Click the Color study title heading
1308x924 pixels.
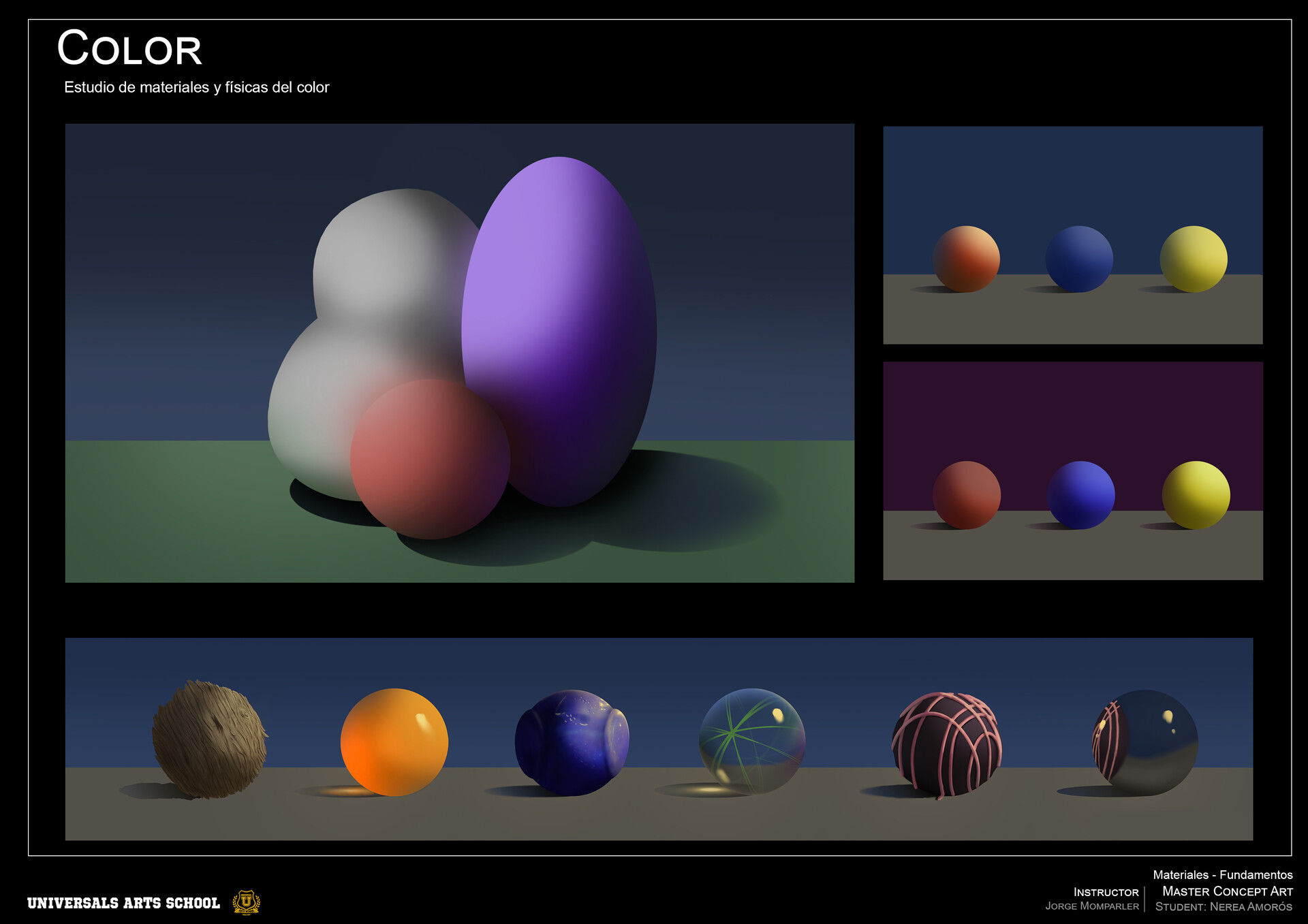pyautogui.click(x=129, y=48)
